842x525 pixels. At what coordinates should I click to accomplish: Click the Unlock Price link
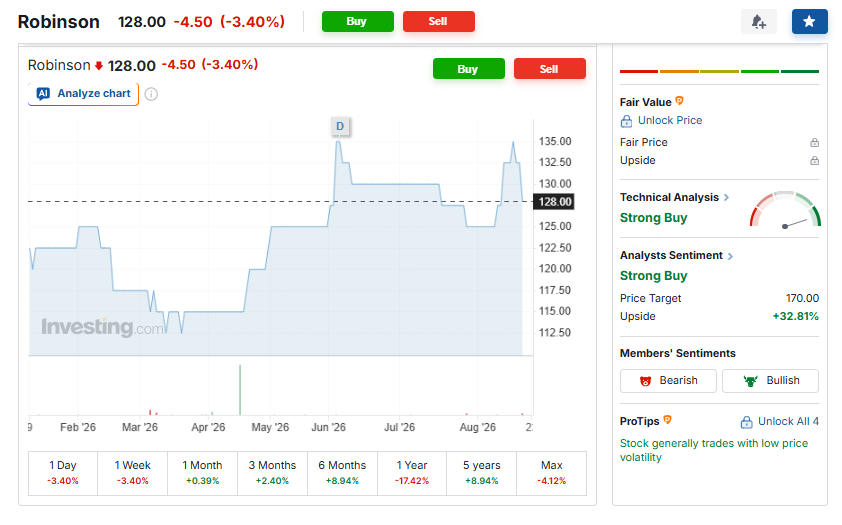point(670,121)
